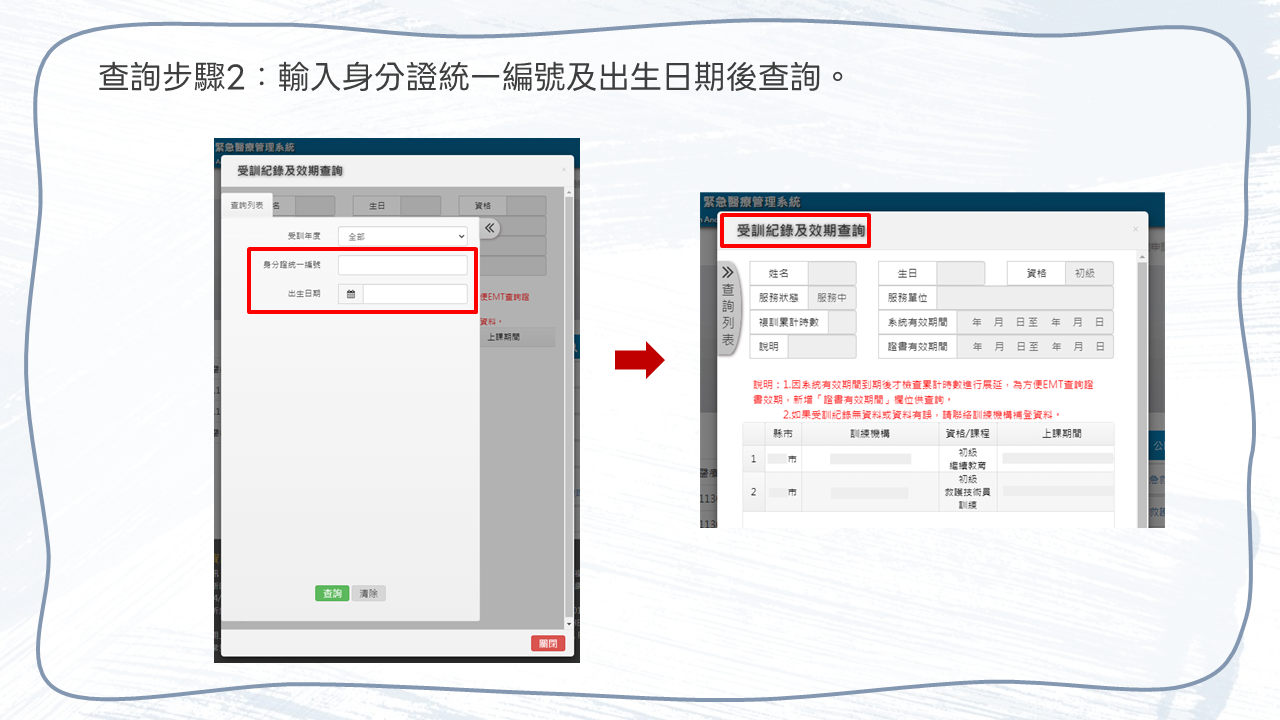Click the 緊急醫療管理系統 header in left screenshot
This screenshot has width=1280, height=720.
[x=255, y=147]
